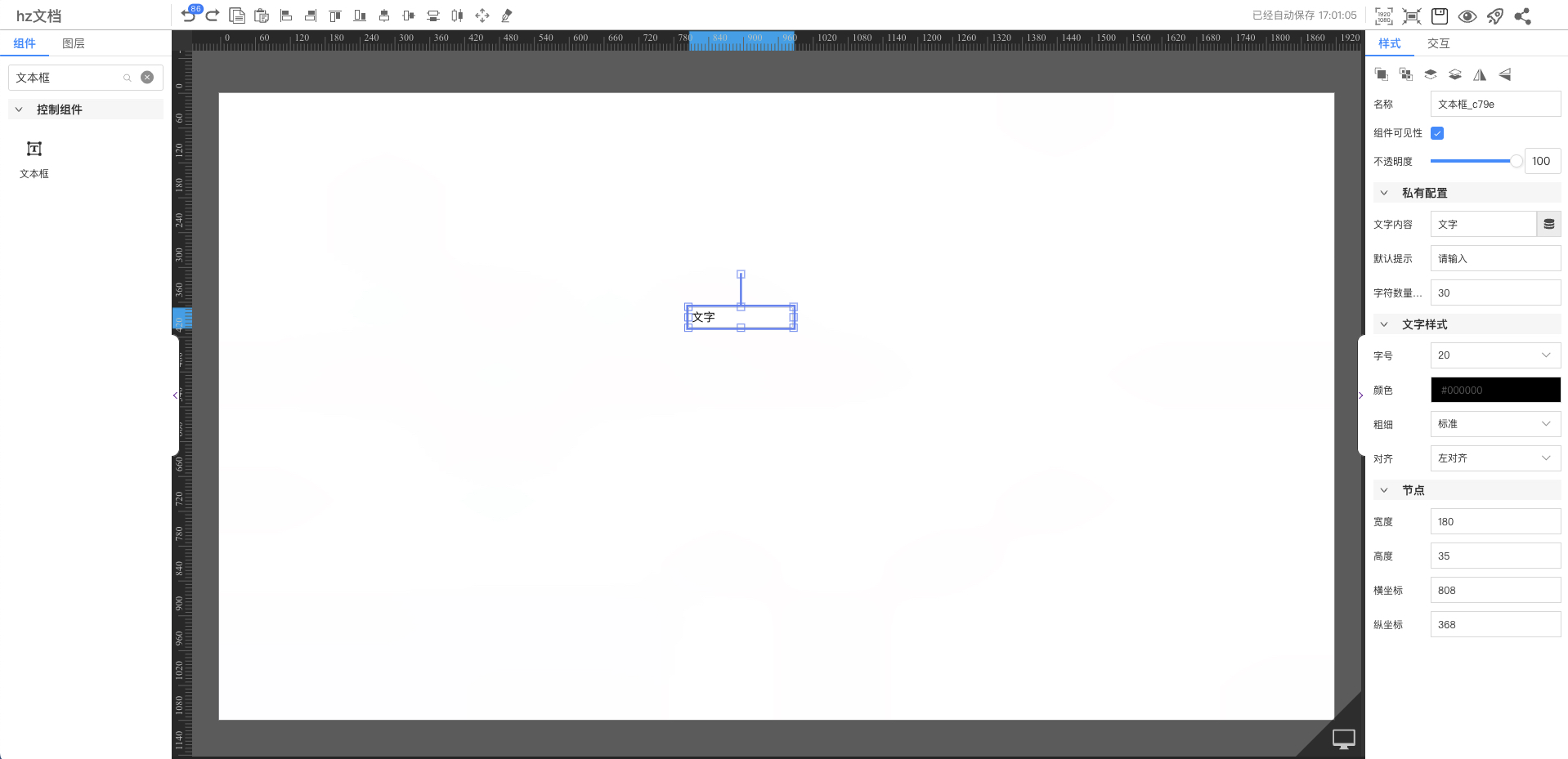Click the 文本框 component in the library
Viewport: 1568px width, 759px height.
point(34,159)
